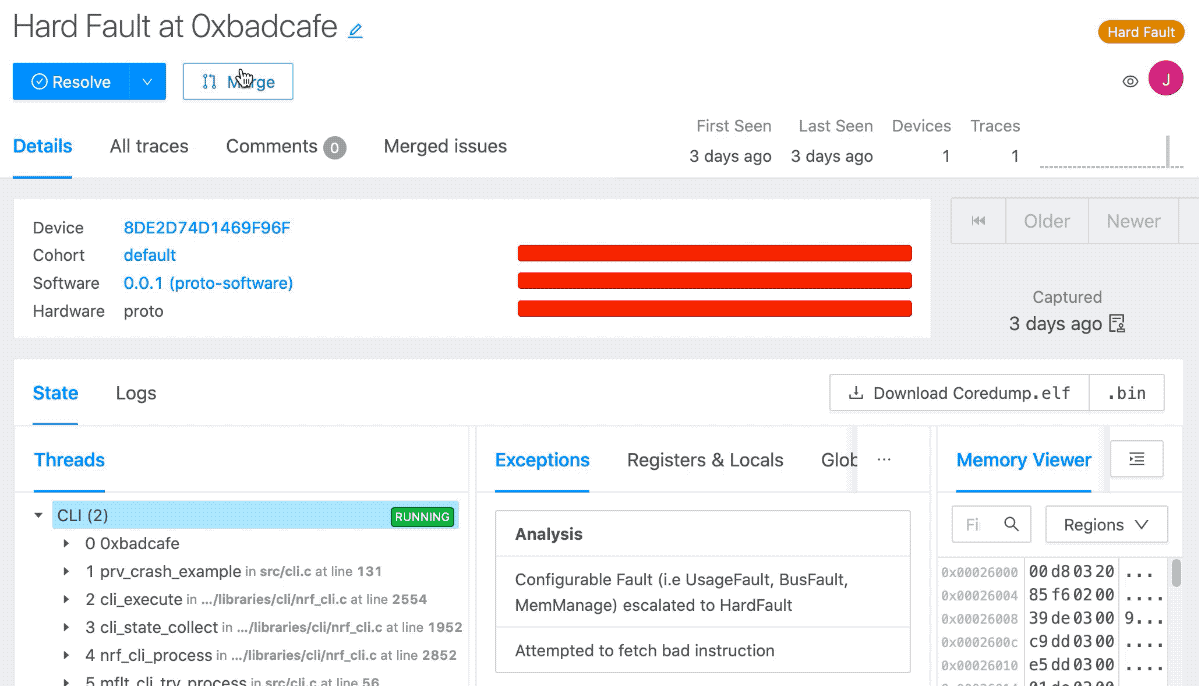Screen dimensions: 1199x686
Task: Expand the cli_execute stack frame
Action: point(66,600)
